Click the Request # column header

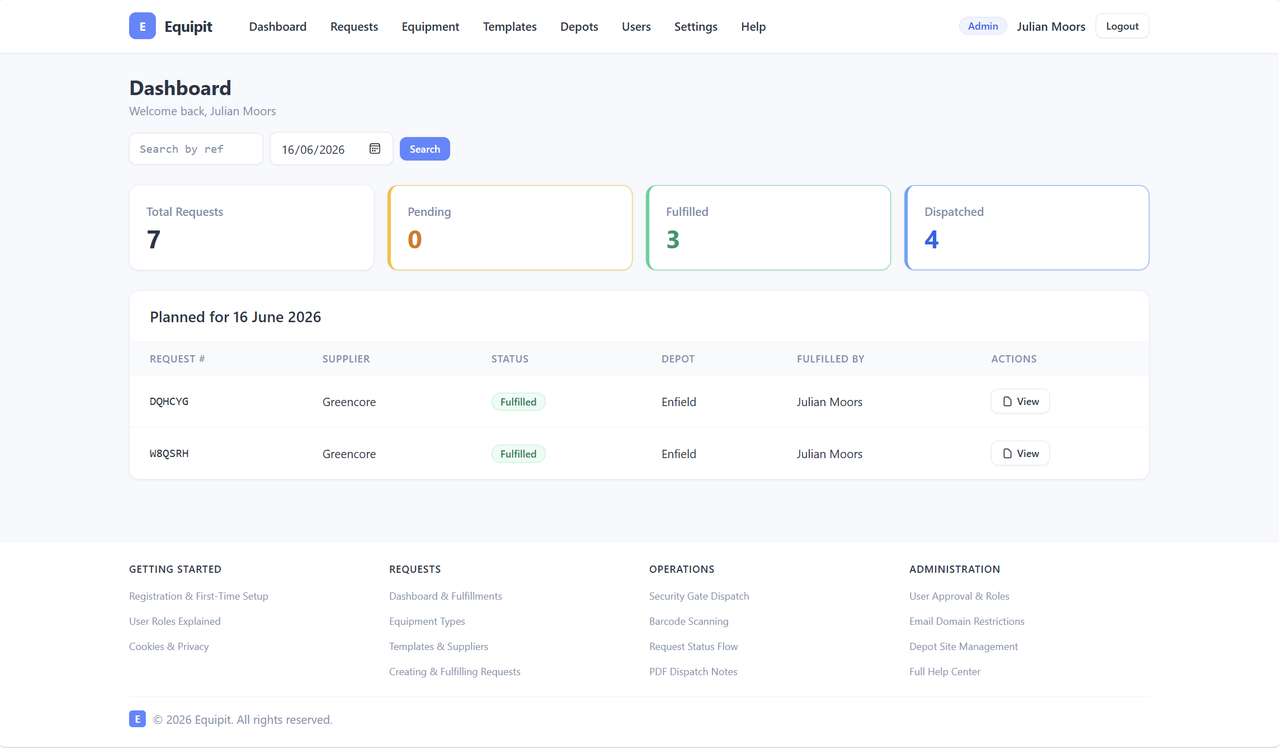(x=177, y=359)
